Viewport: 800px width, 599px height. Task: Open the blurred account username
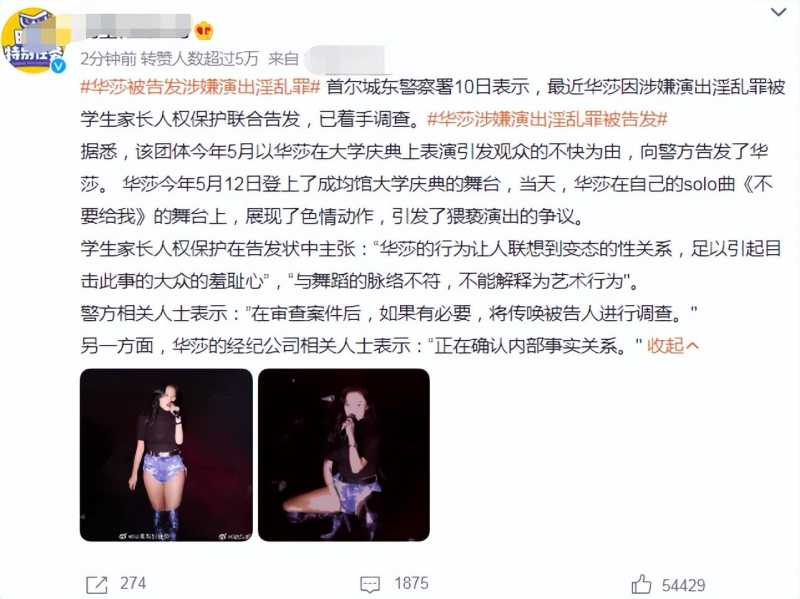pos(135,27)
